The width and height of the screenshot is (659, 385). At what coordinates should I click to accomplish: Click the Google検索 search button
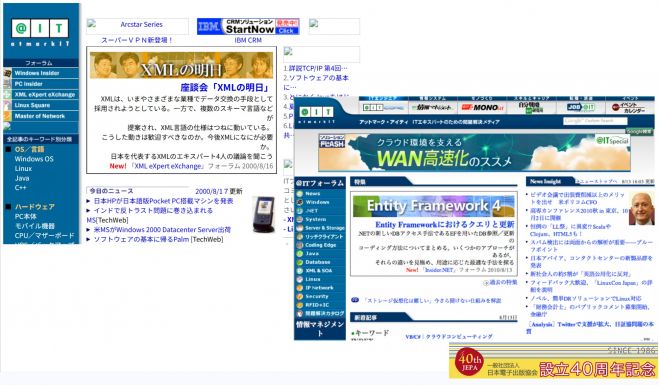[639, 132]
